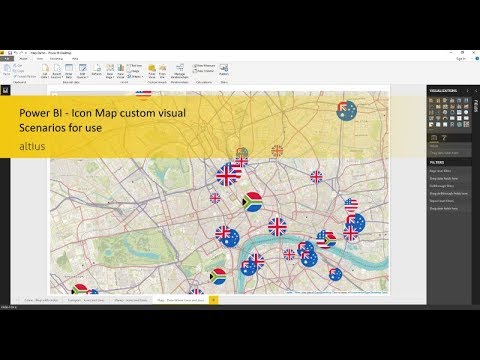Screen dimensions: 480x360
Task: Click the Publish button
Action: [224, 70]
